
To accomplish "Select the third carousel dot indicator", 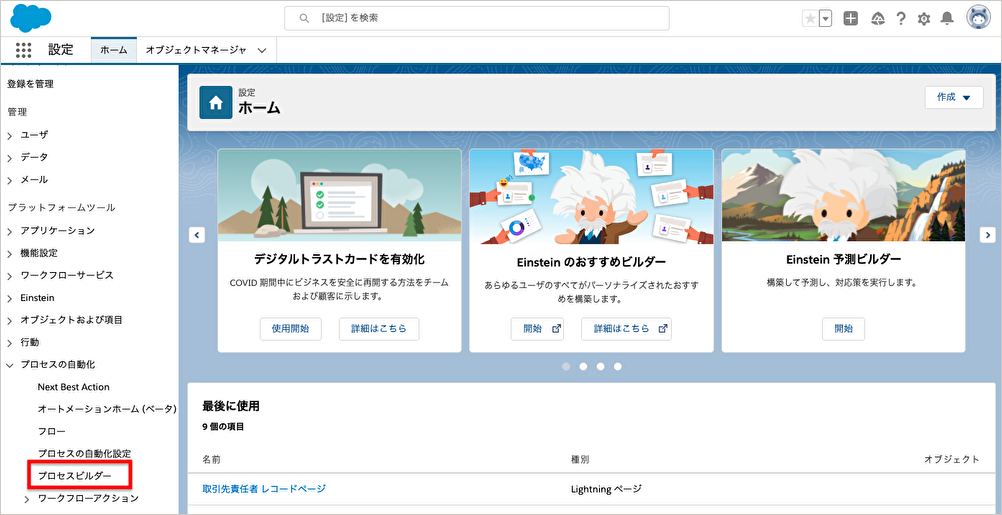I will [x=601, y=367].
